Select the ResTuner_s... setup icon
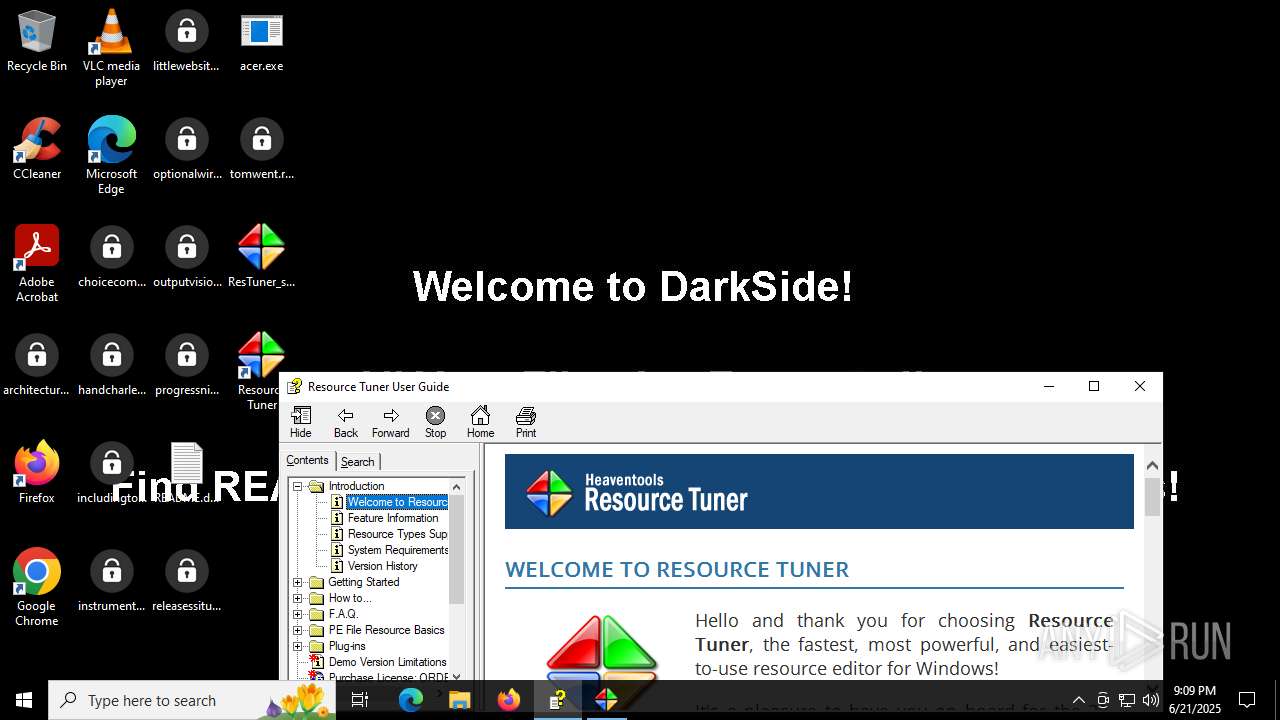Image resolution: width=1280 pixels, height=720 pixels. pos(261,257)
